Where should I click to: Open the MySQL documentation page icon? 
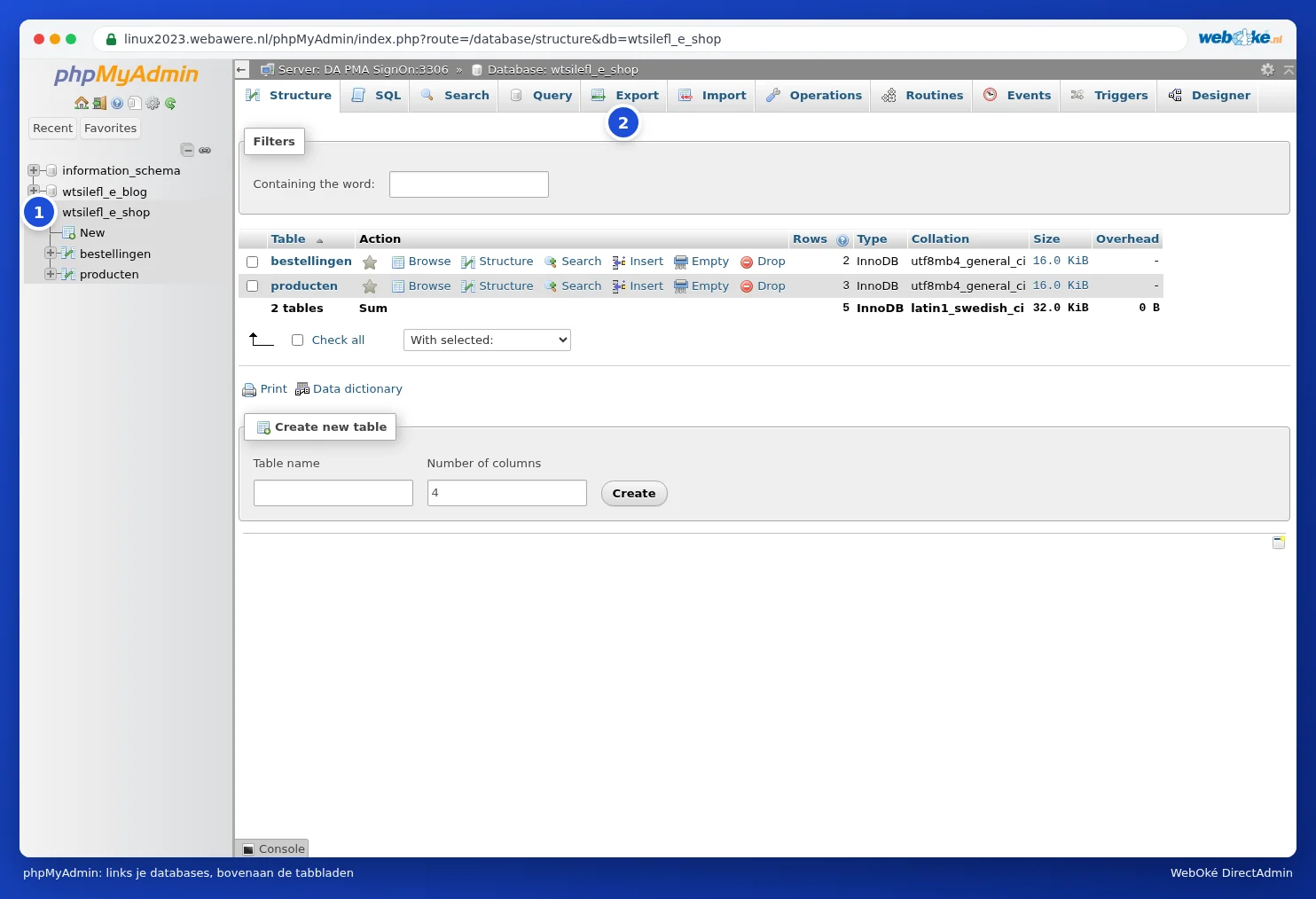(135, 103)
